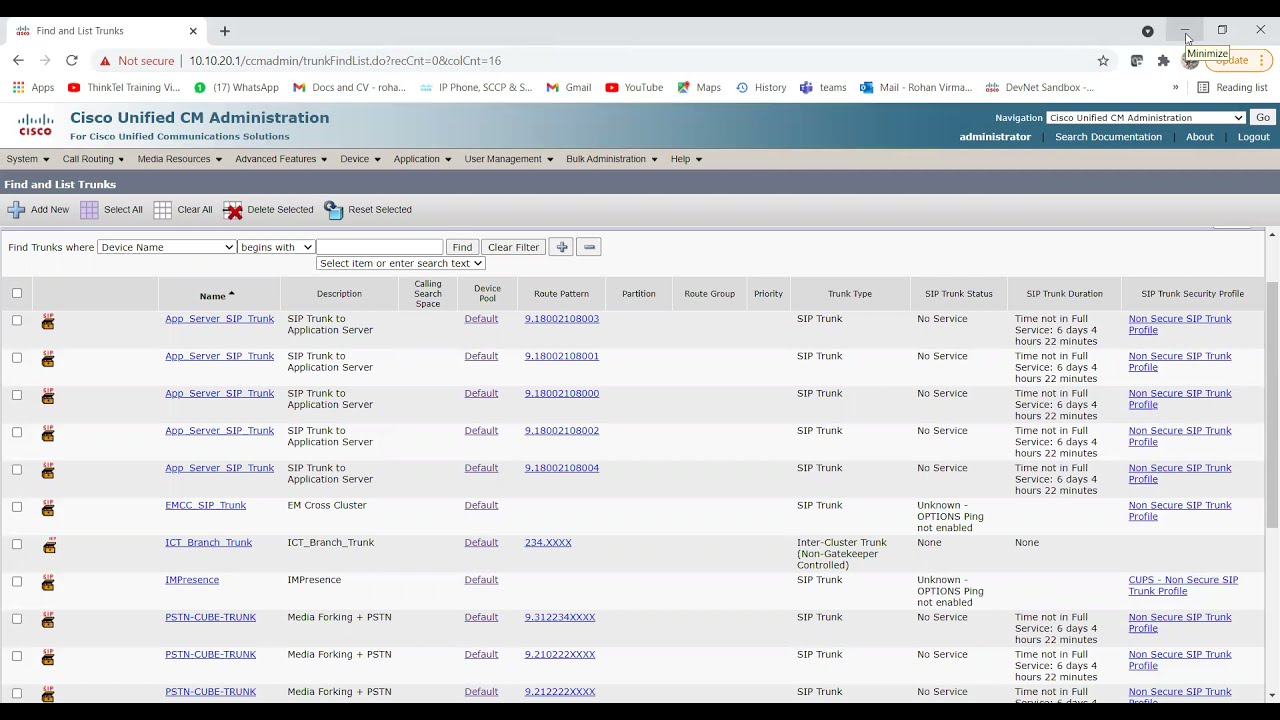Open the Device menu
Screen dimensions: 1280x720
(x=360, y=159)
